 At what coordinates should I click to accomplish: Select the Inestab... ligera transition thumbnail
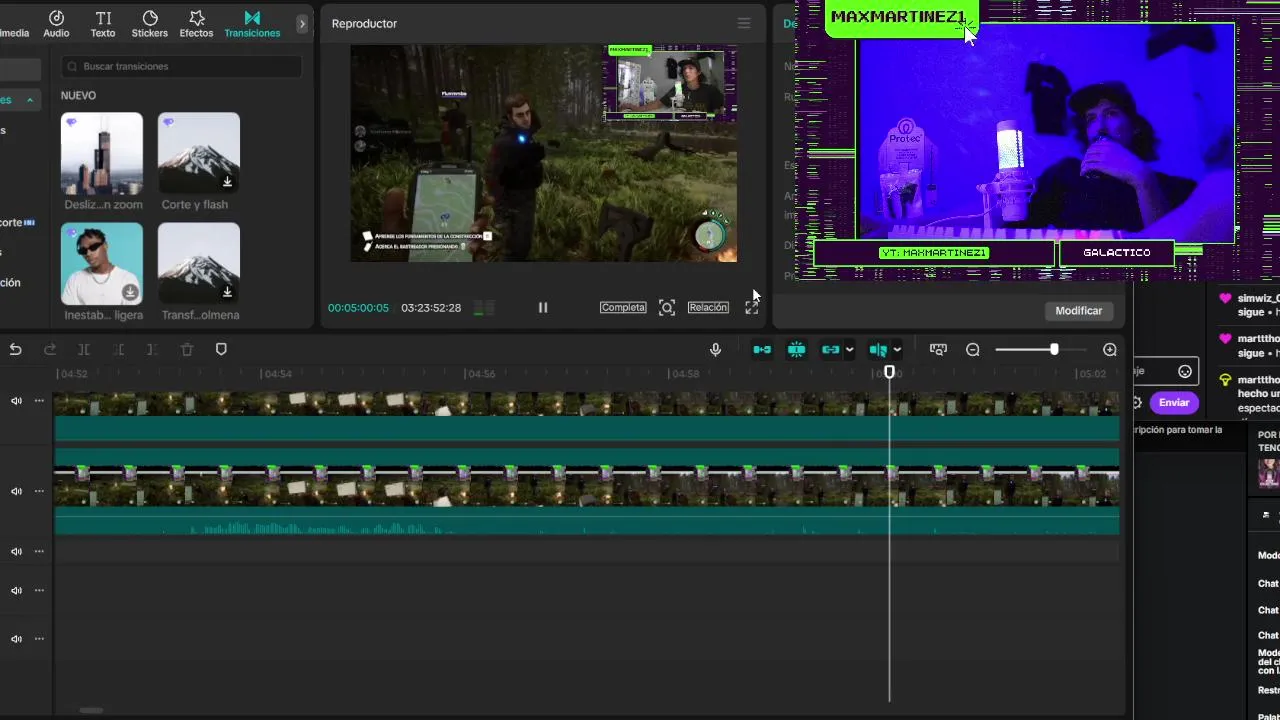tap(102, 263)
